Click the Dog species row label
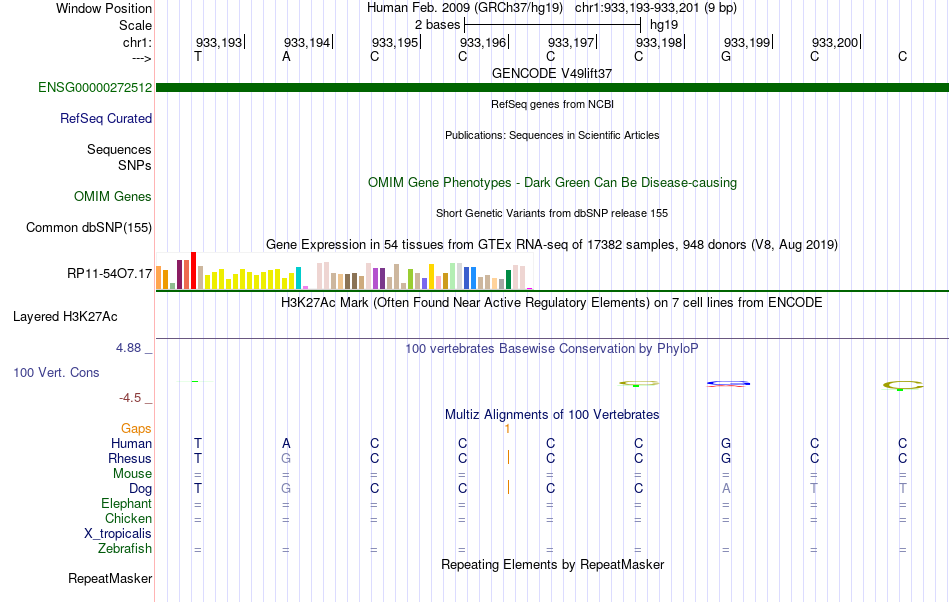The image size is (950, 602). 141,488
